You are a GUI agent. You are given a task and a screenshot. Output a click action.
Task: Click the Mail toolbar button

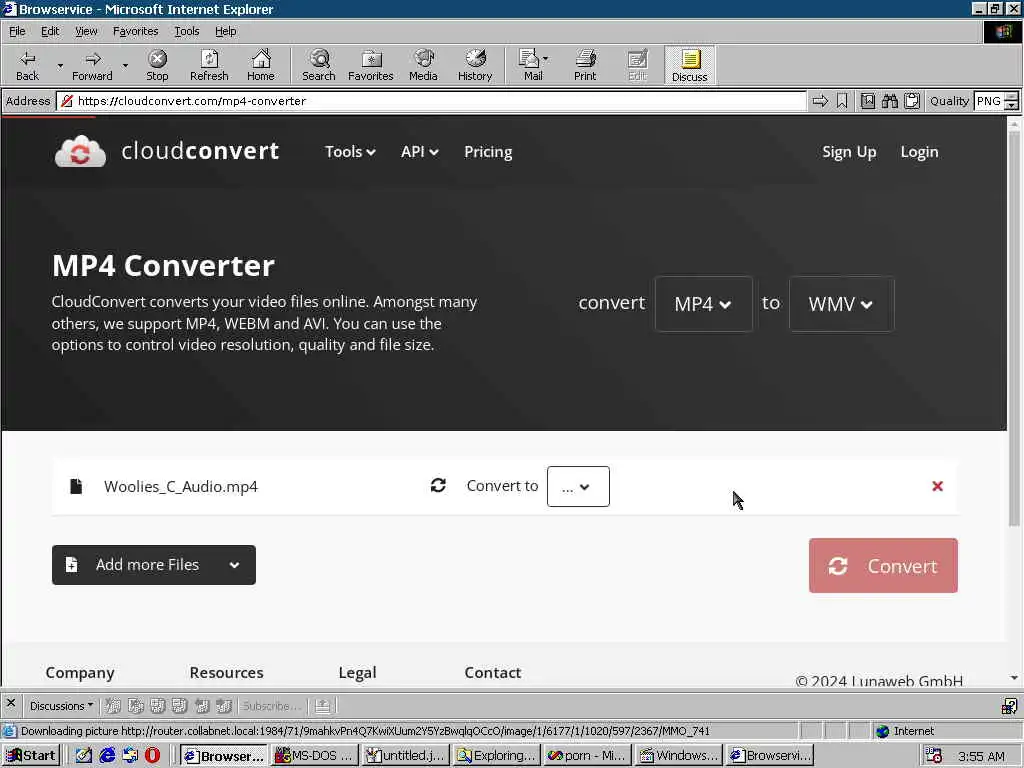[530, 65]
